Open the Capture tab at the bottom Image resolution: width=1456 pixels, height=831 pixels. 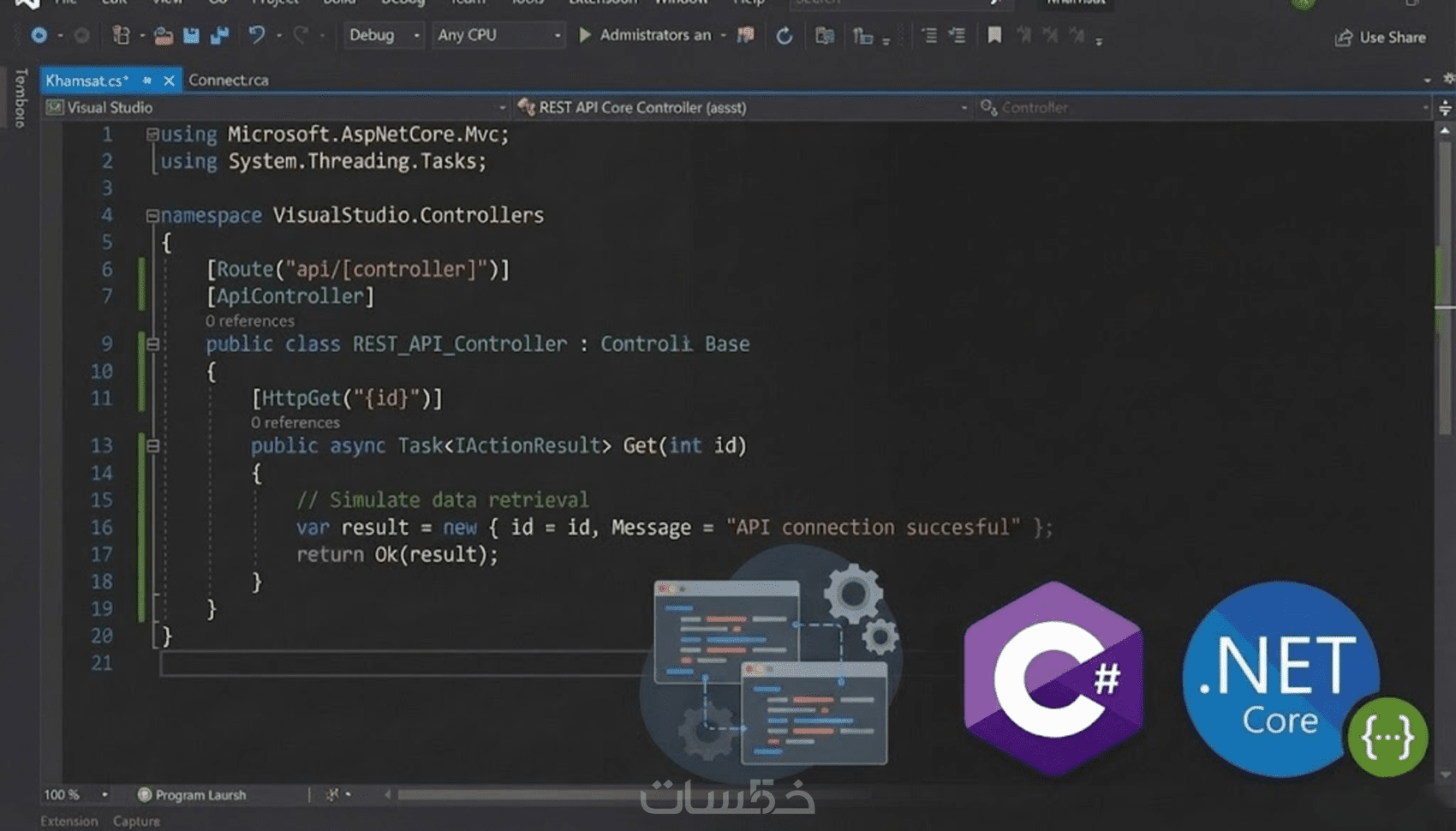136,821
